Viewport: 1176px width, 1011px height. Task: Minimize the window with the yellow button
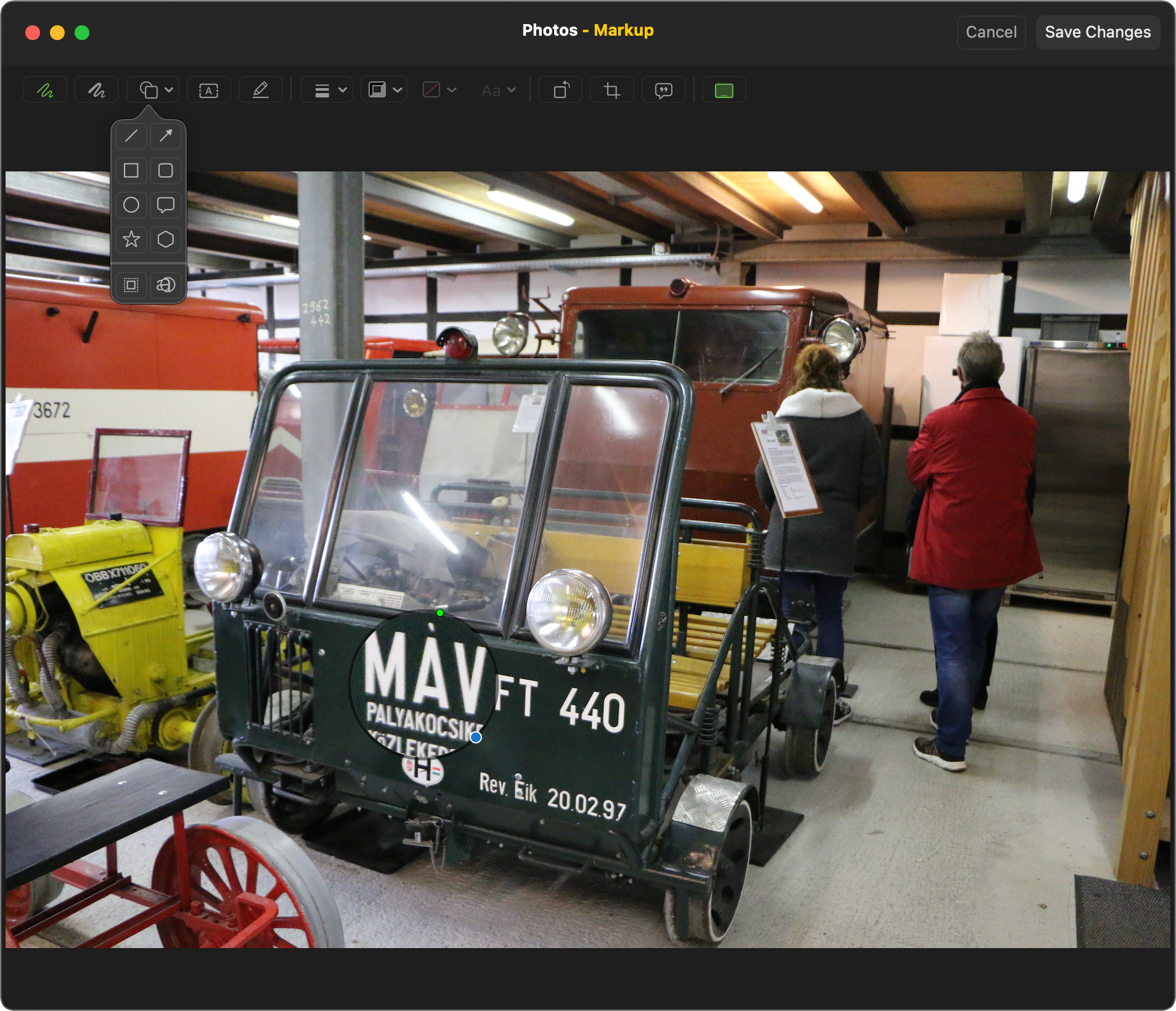(57, 33)
